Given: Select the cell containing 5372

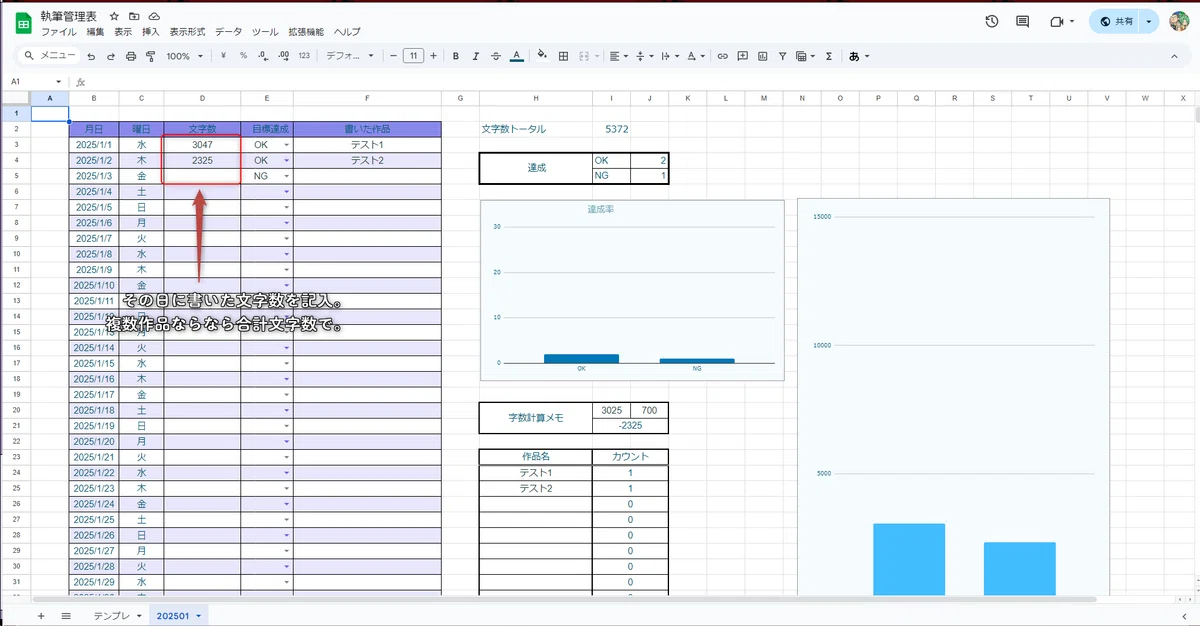Looking at the screenshot, I should pyautogui.click(x=612, y=129).
